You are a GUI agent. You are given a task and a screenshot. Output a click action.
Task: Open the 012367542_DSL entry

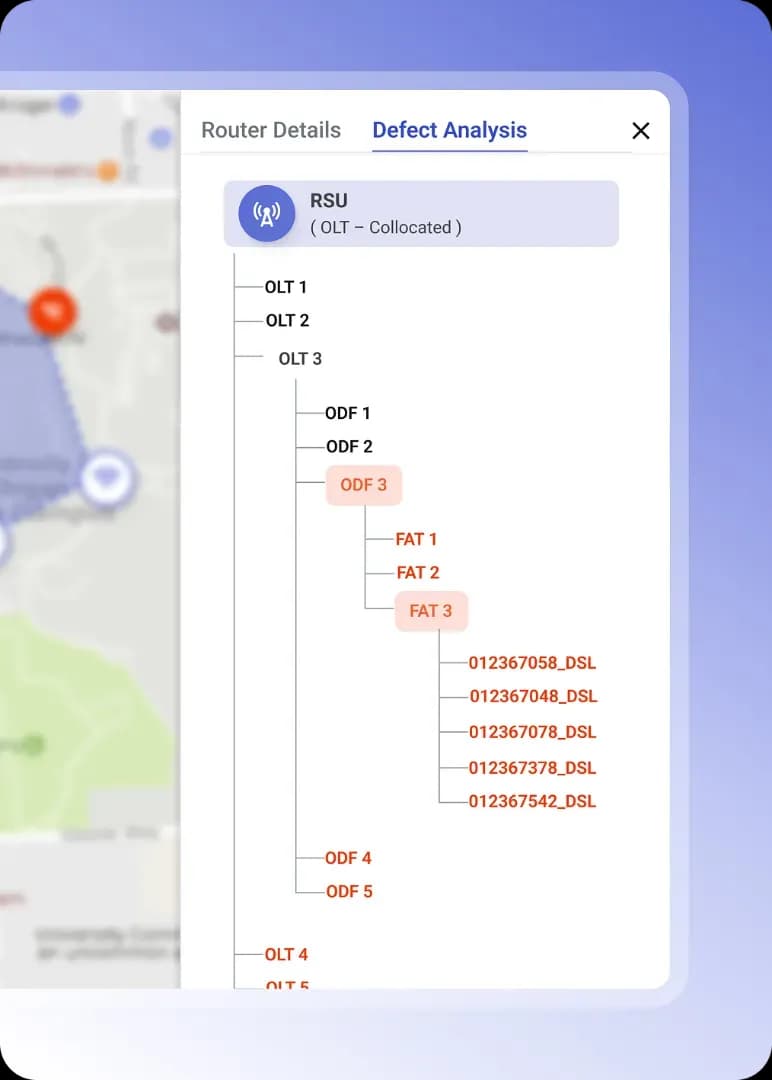coord(532,801)
